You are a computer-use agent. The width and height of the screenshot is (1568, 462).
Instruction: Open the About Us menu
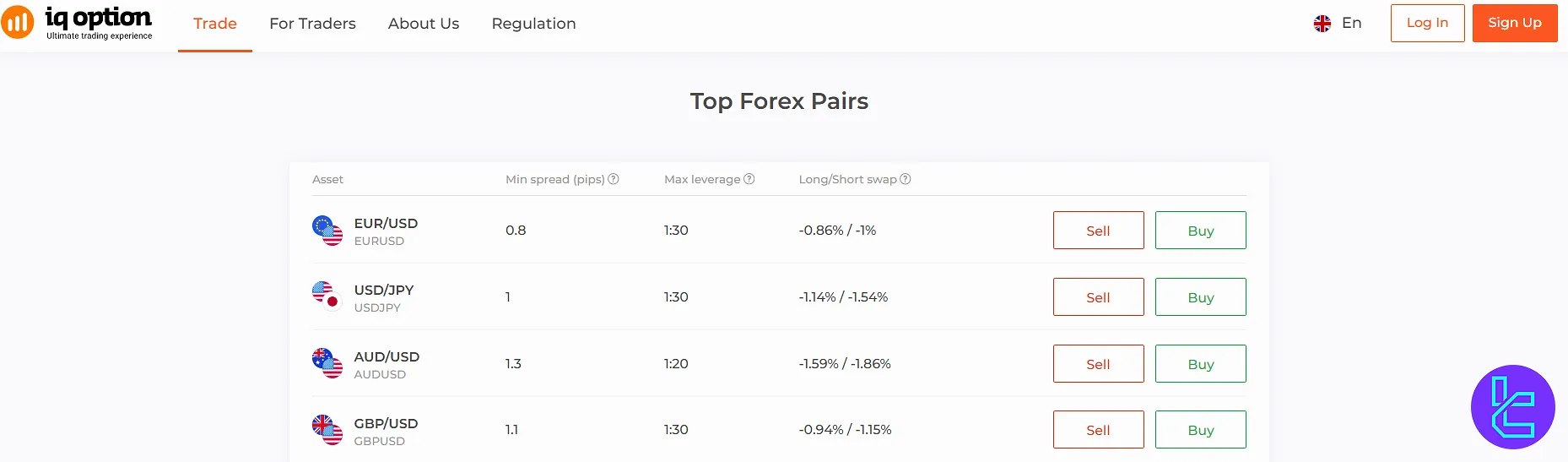424,24
